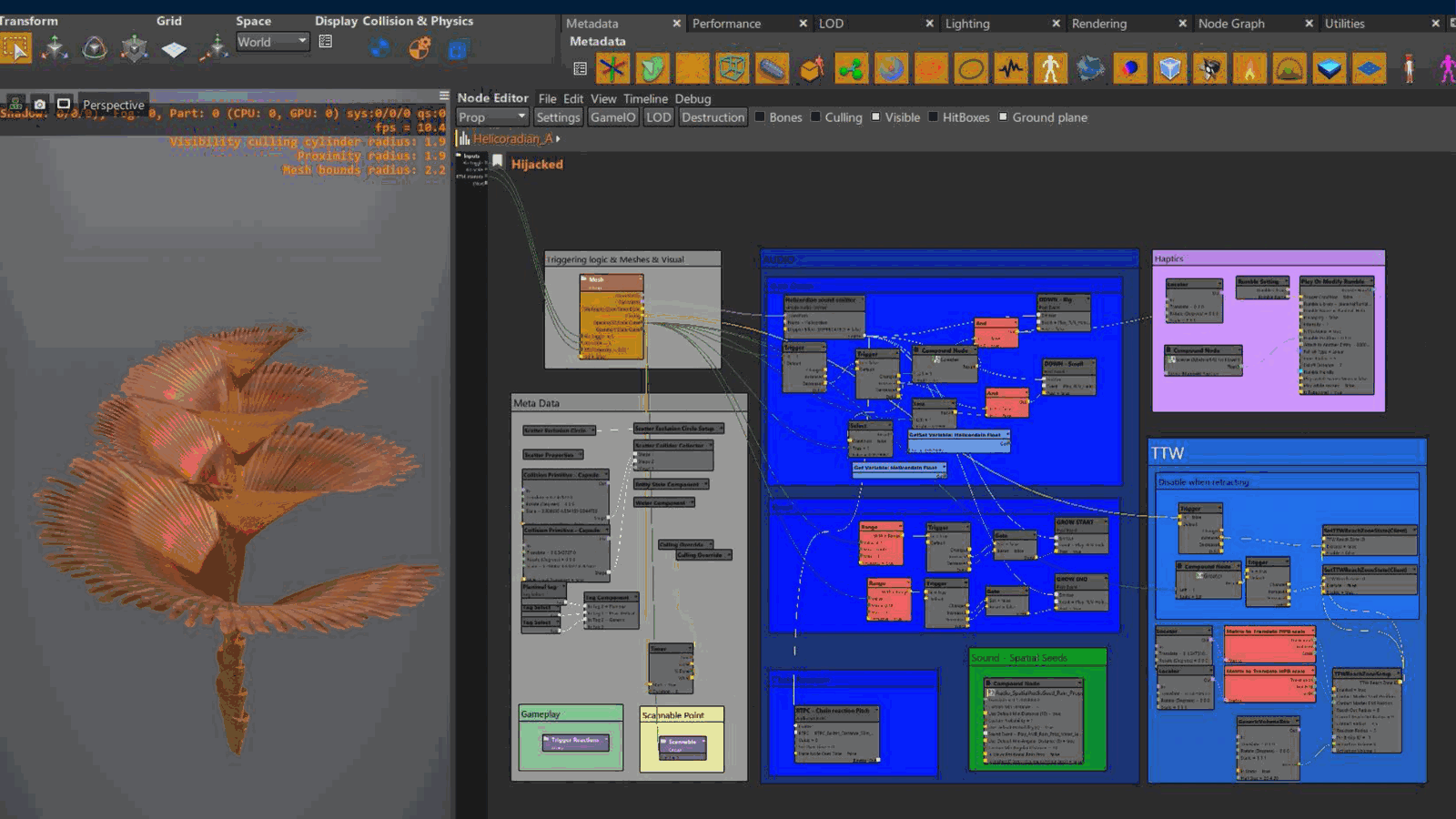Switch to the Node Graph tab

click(x=1231, y=24)
